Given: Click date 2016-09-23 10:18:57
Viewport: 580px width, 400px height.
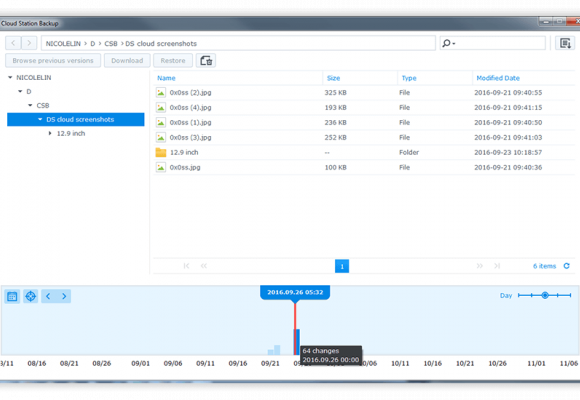Looking at the screenshot, I should pyautogui.click(x=508, y=152).
